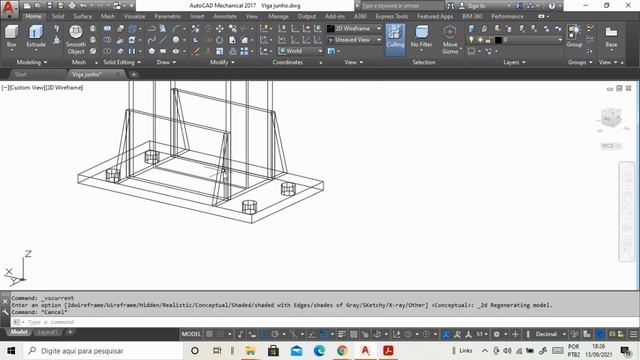This screenshot has height=360, width=640.
Task: Open the 2D Wireframe visual style dropdown
Action: click(x=354, y=29)
